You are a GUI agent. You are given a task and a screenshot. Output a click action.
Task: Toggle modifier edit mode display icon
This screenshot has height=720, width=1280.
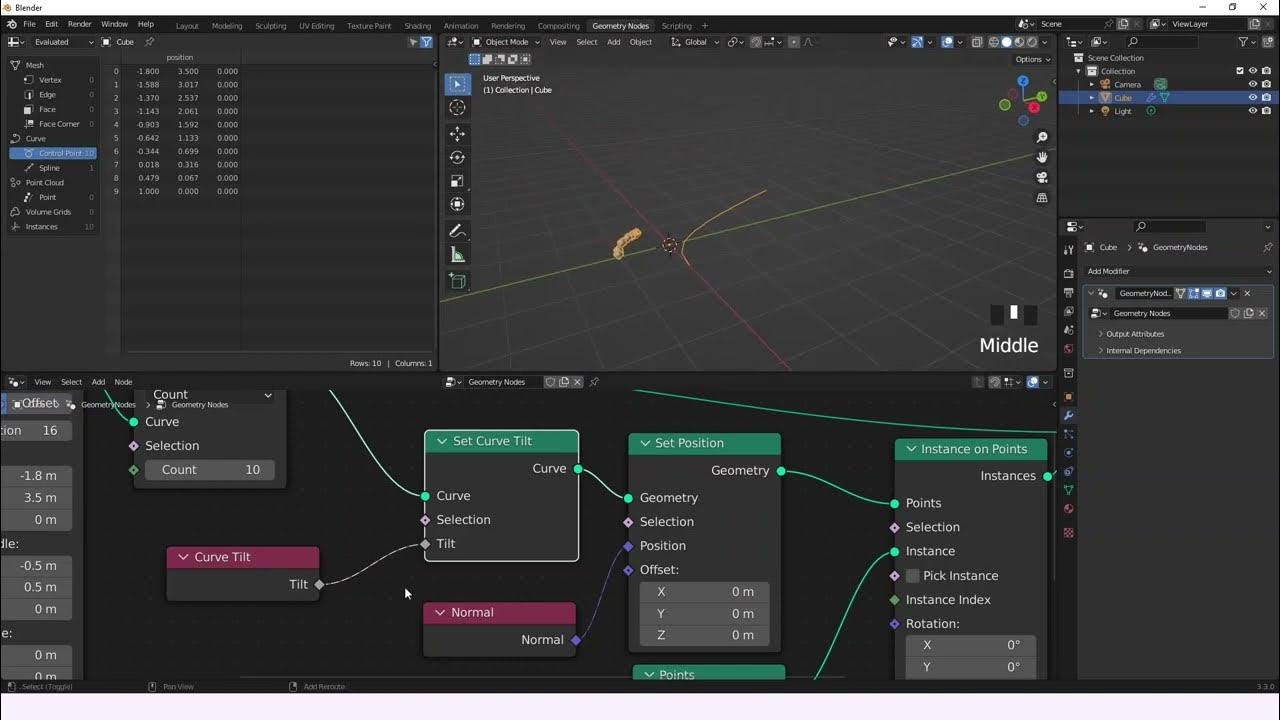[x=1194, y=293]
